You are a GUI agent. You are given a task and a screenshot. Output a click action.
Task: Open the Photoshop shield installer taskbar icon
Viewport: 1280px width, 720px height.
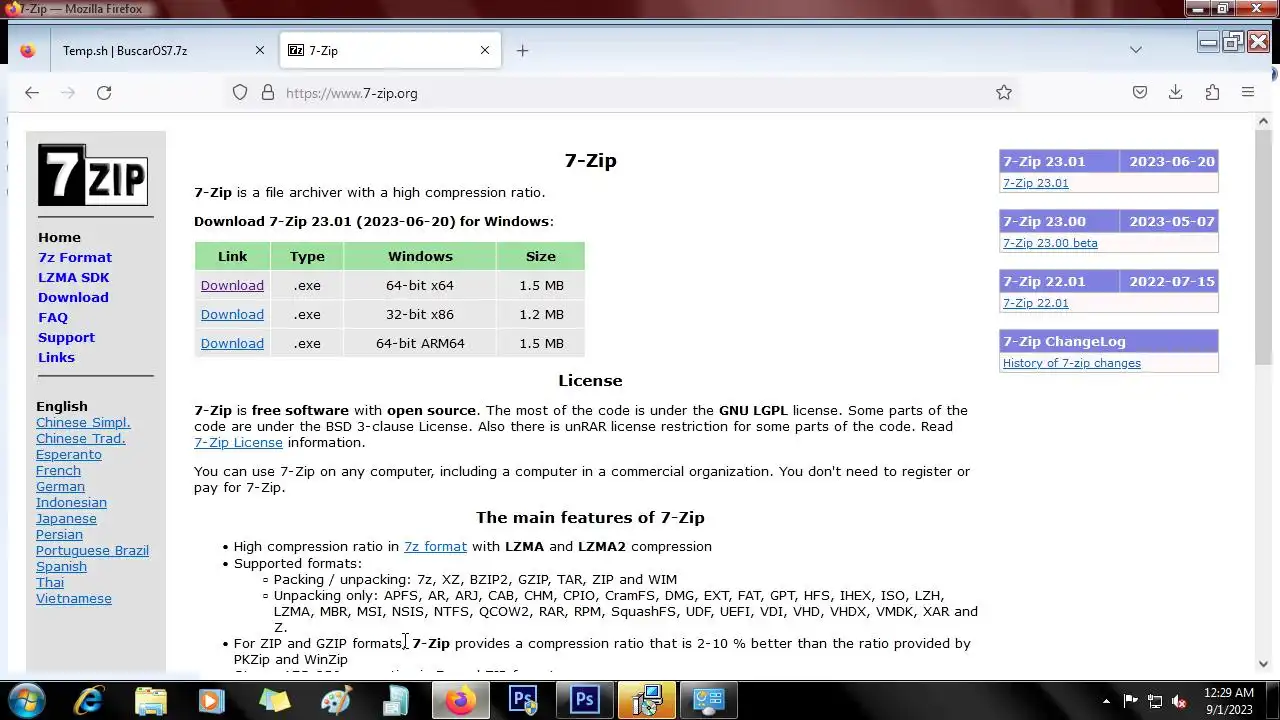[523, 700]
